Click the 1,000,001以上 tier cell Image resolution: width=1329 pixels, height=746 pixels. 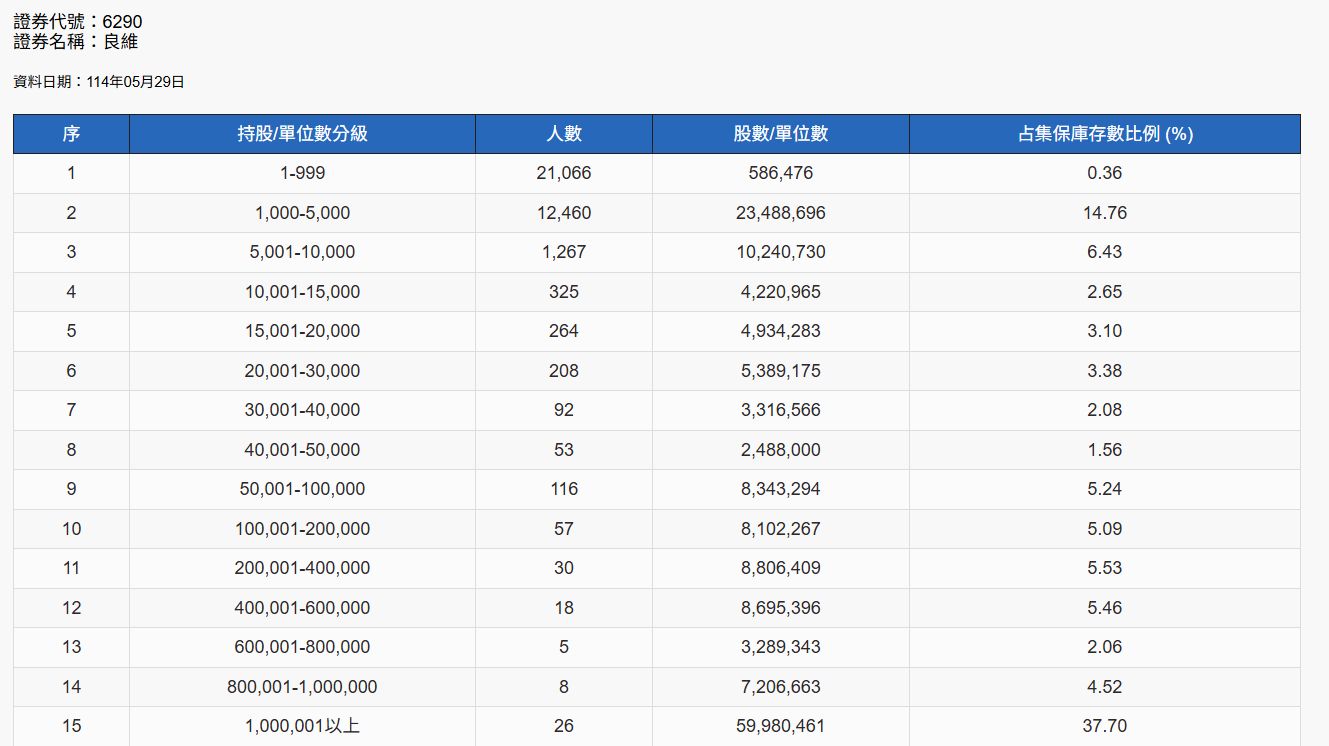(302, 726)
